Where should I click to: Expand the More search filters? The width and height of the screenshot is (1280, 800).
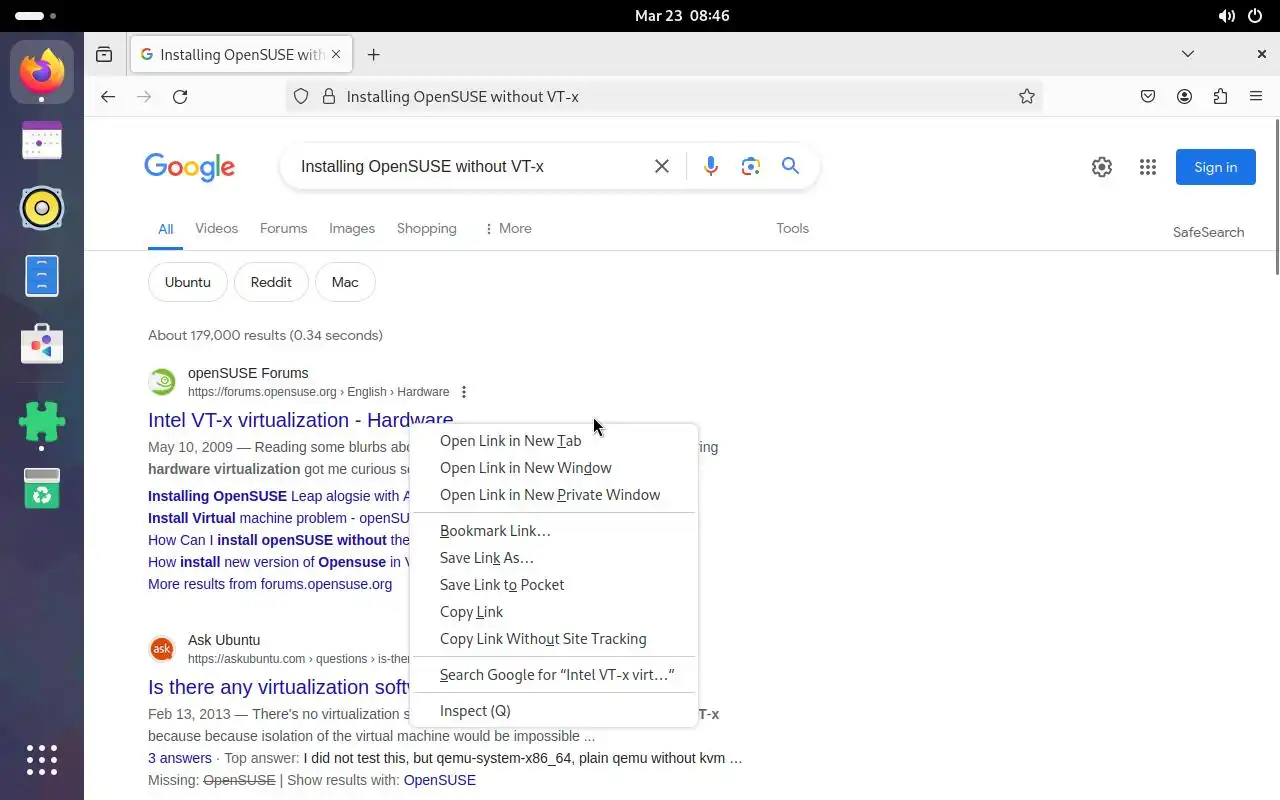[x=508, y=228]
